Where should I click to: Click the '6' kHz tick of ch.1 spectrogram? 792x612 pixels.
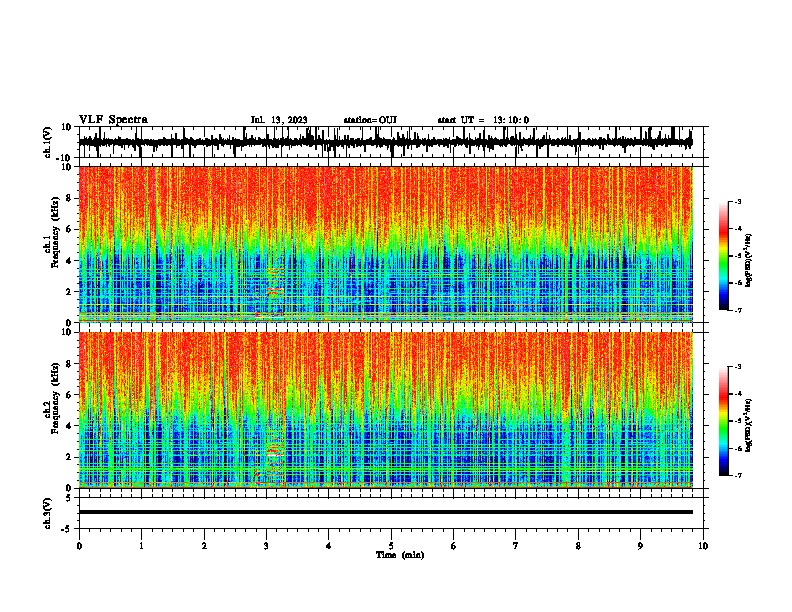69,229
